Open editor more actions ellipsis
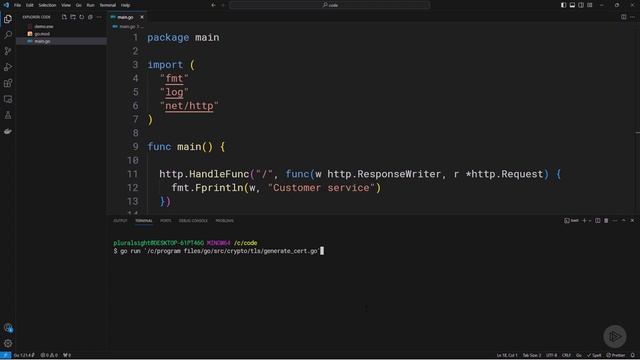The image size is (640, 360). click(632, 17)
